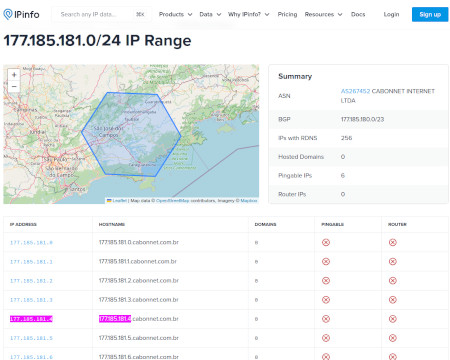This screenshot has height=360, width=450.
Task: Zoom out on the map
Action: coord(14,87)
